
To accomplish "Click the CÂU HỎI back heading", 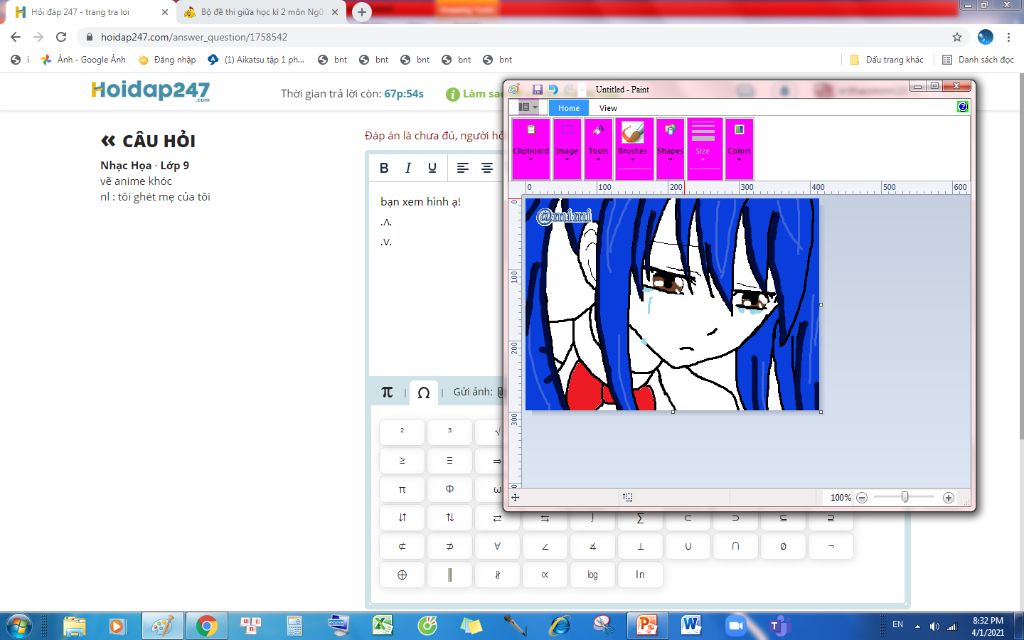I will [148, 140].
